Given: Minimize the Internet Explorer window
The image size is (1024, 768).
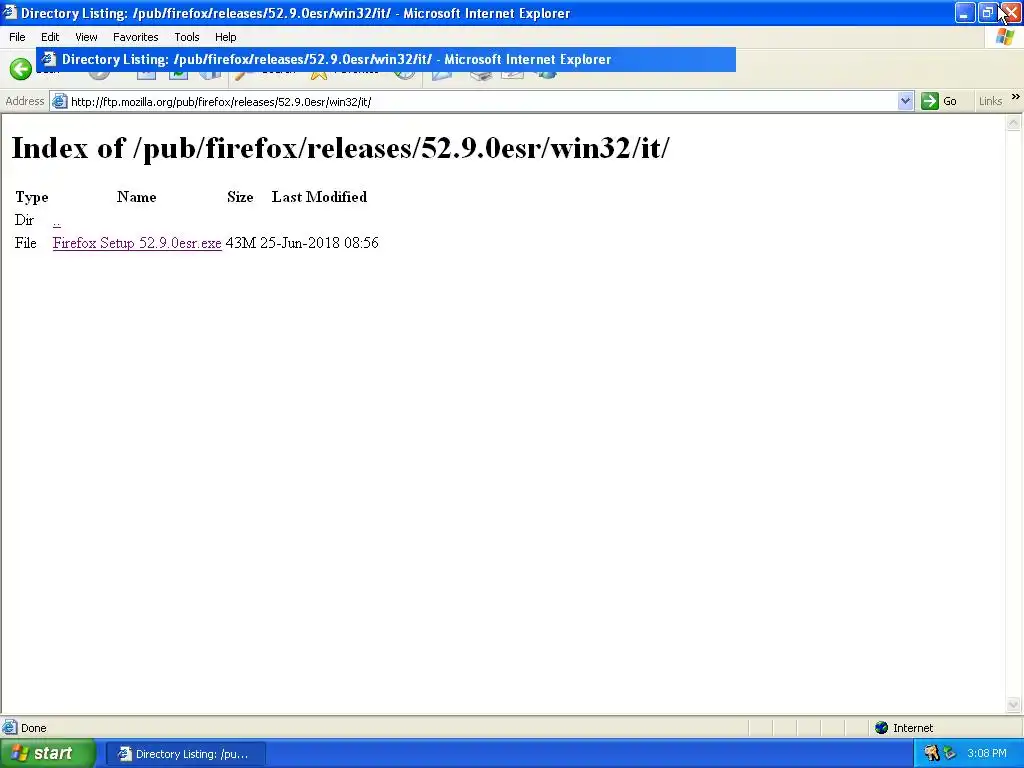Looking at the screenshot, I should [x=965, y=12].
